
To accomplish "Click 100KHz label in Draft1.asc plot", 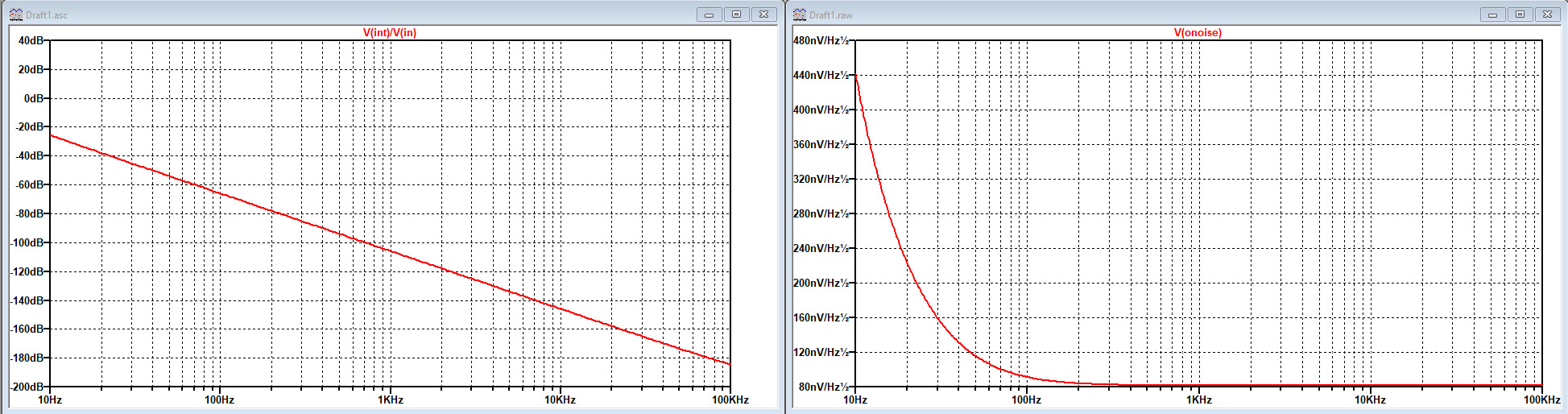I will 730,400.
